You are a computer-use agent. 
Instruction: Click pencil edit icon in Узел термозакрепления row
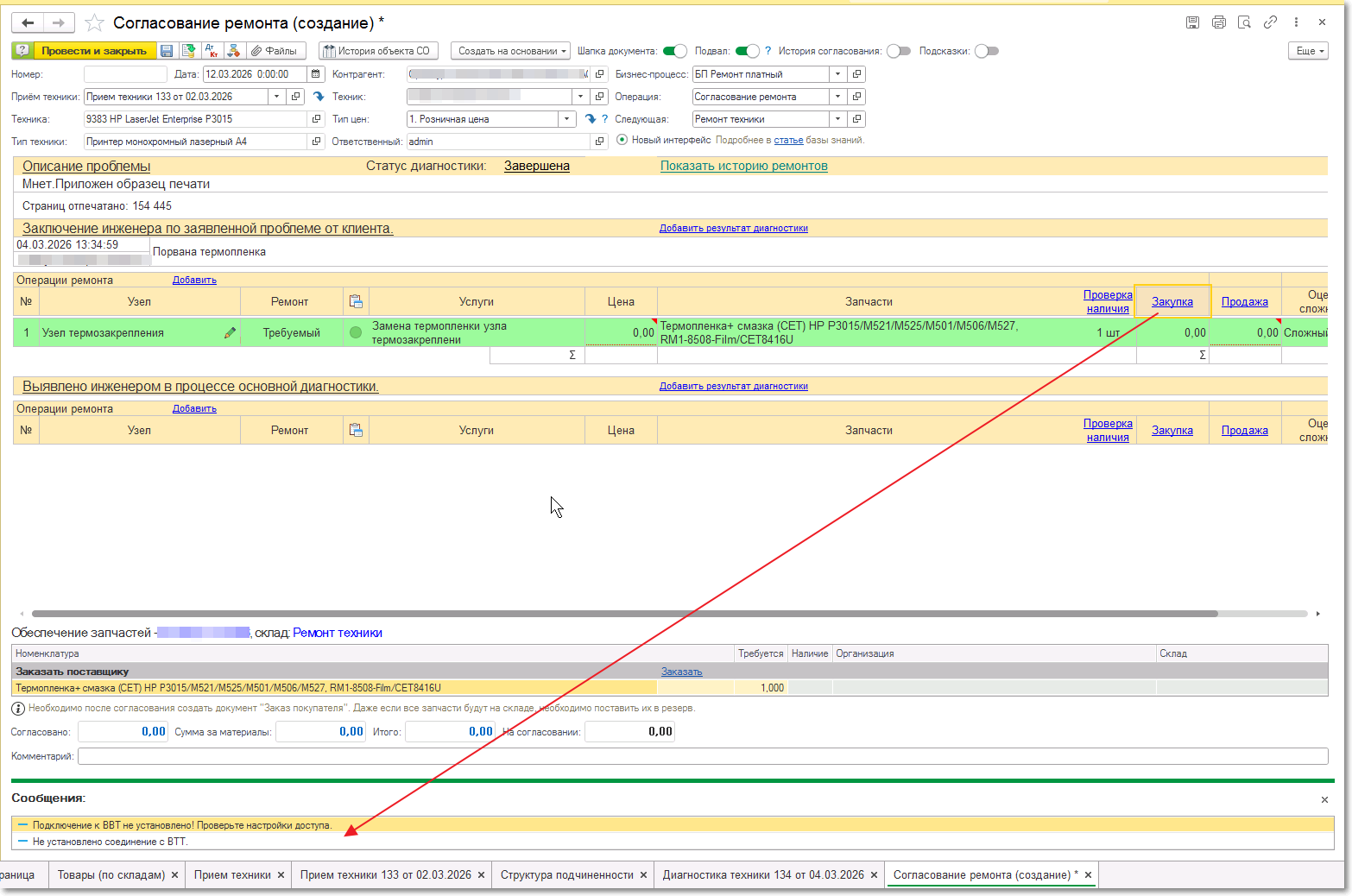click(230, 332)
